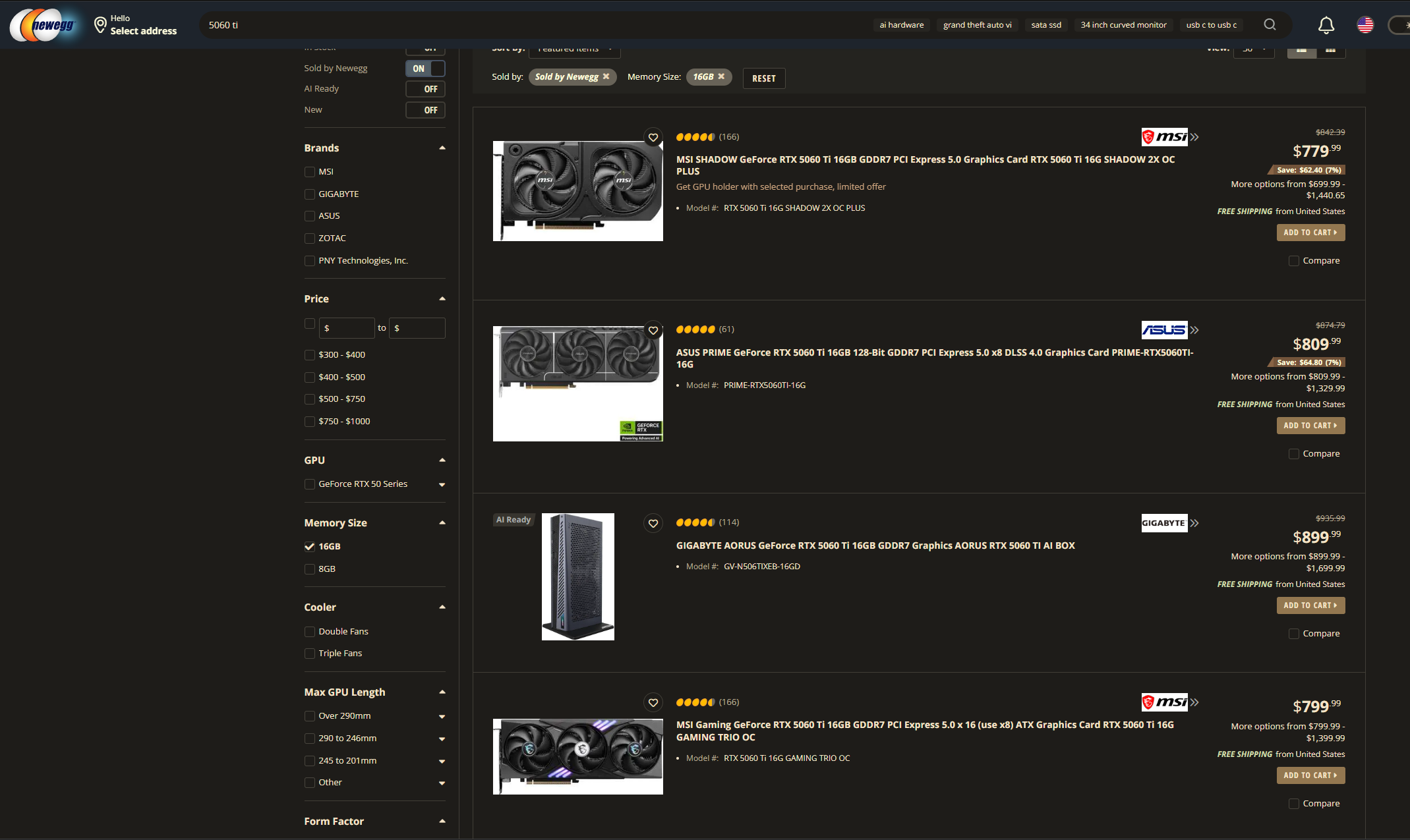Add ASUS PRIME card to cart
Screen dimensions: 1410x840
(1310, 426)
